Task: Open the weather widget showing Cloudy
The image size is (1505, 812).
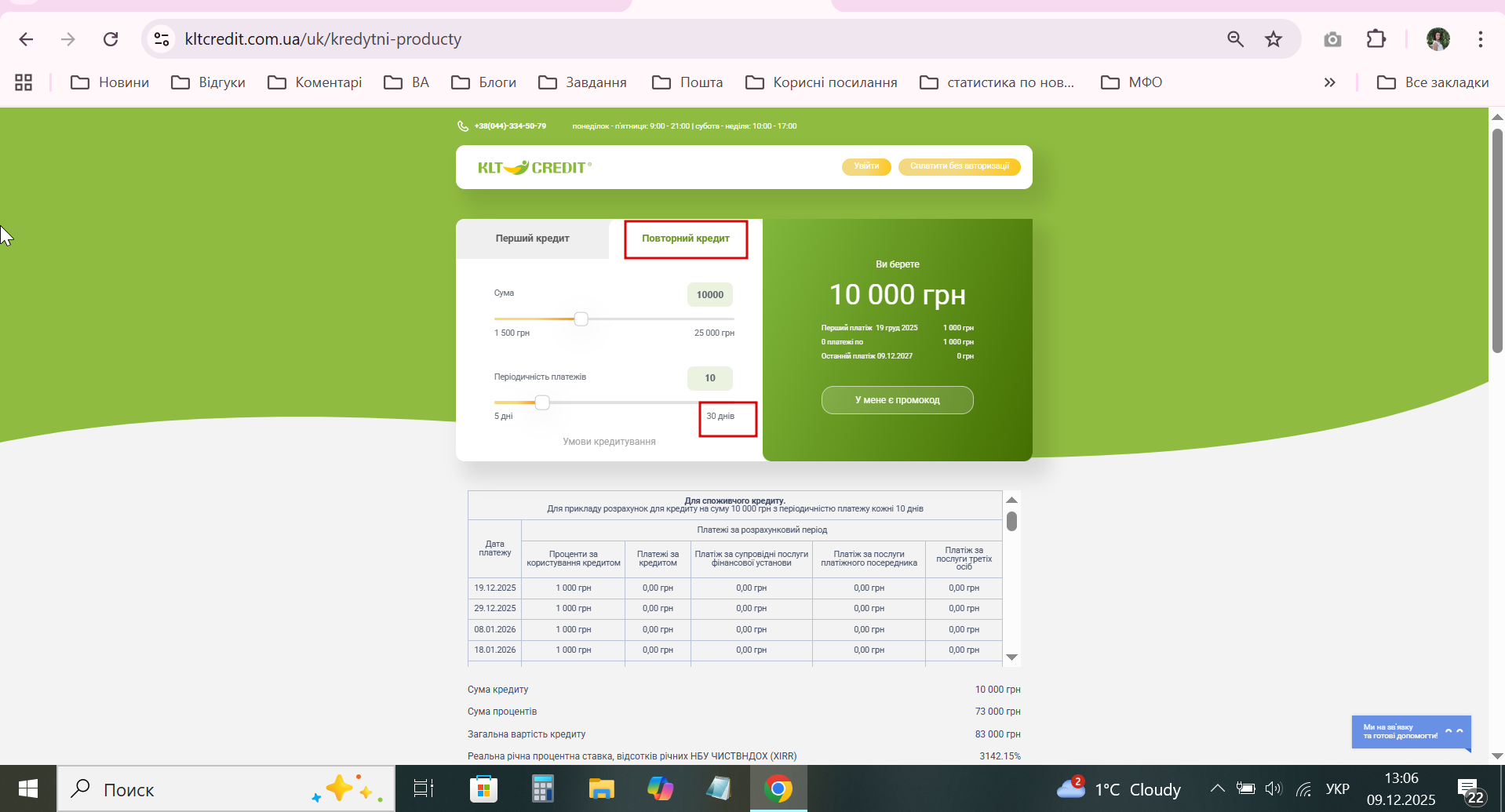Action: click(x=1119, y=788)
